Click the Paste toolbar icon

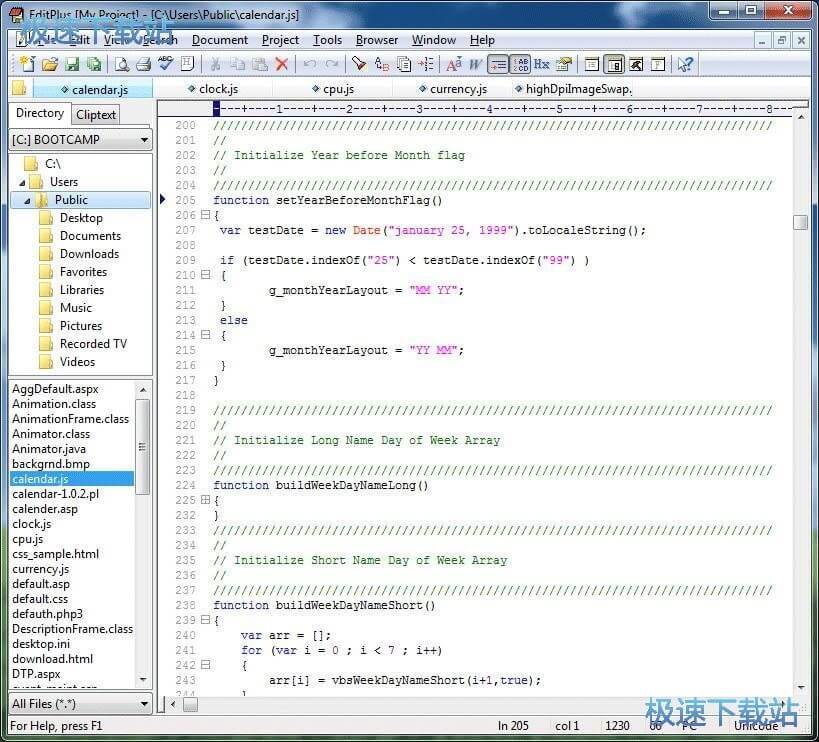[260, 64]
